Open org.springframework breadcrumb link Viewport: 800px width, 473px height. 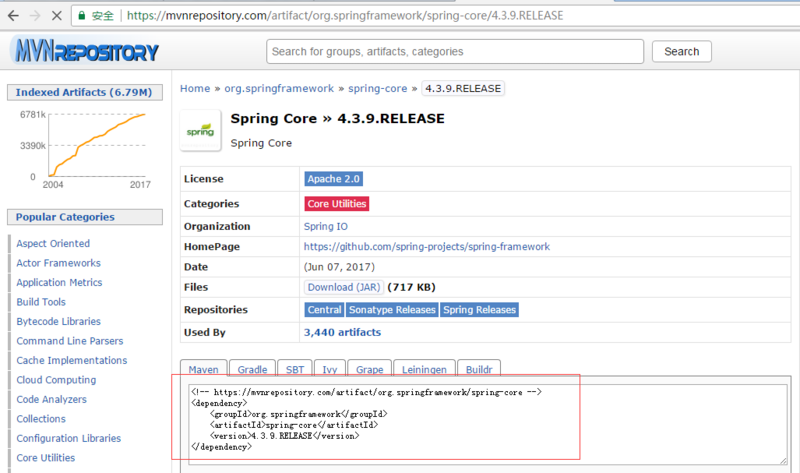(279, 88)
